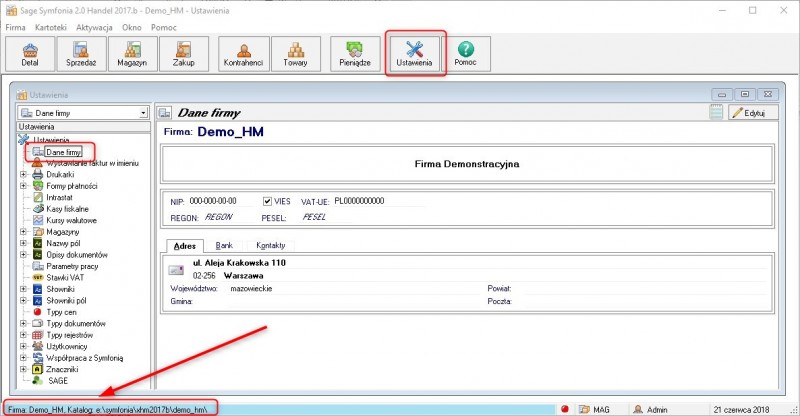Expand the Formy płatności node
The height and width of the screenshot is (416, 800).
pos(23,186)
